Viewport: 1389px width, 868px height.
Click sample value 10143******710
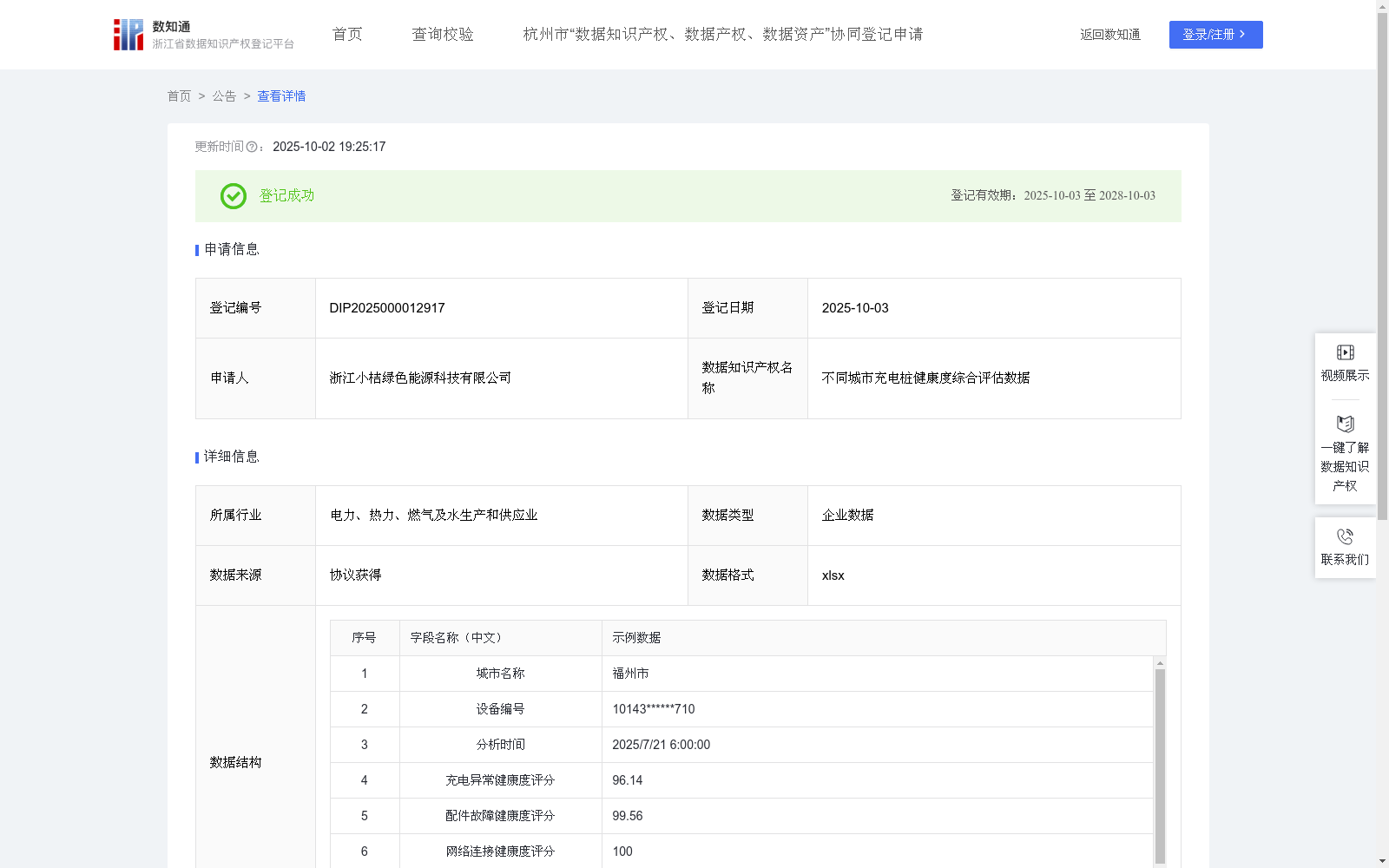[x=654, y=709]
